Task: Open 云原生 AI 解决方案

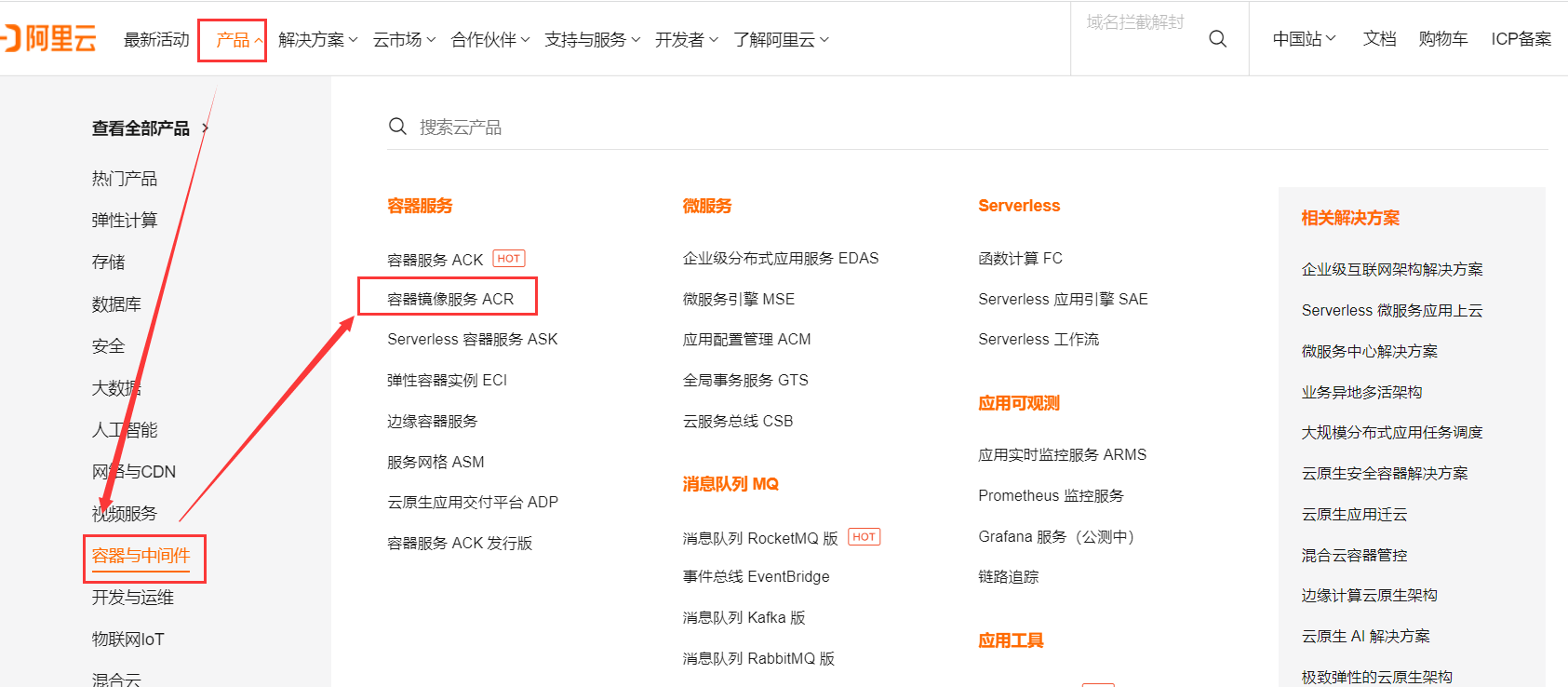Action: point(1366,637)
